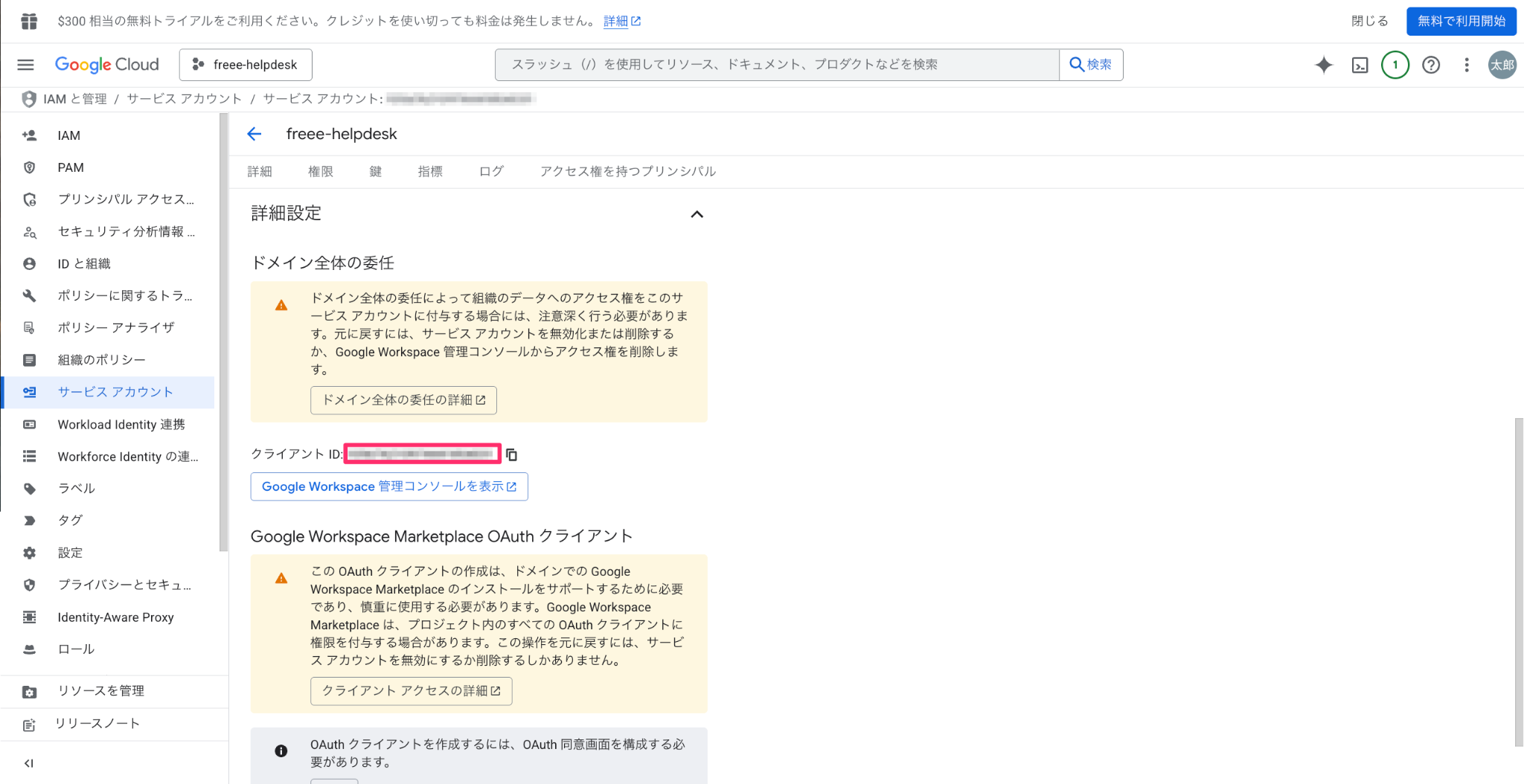Click the IAM shield icon in breadcrumb
This screenshot has width=1524, height=784.
tap(29, 99)
